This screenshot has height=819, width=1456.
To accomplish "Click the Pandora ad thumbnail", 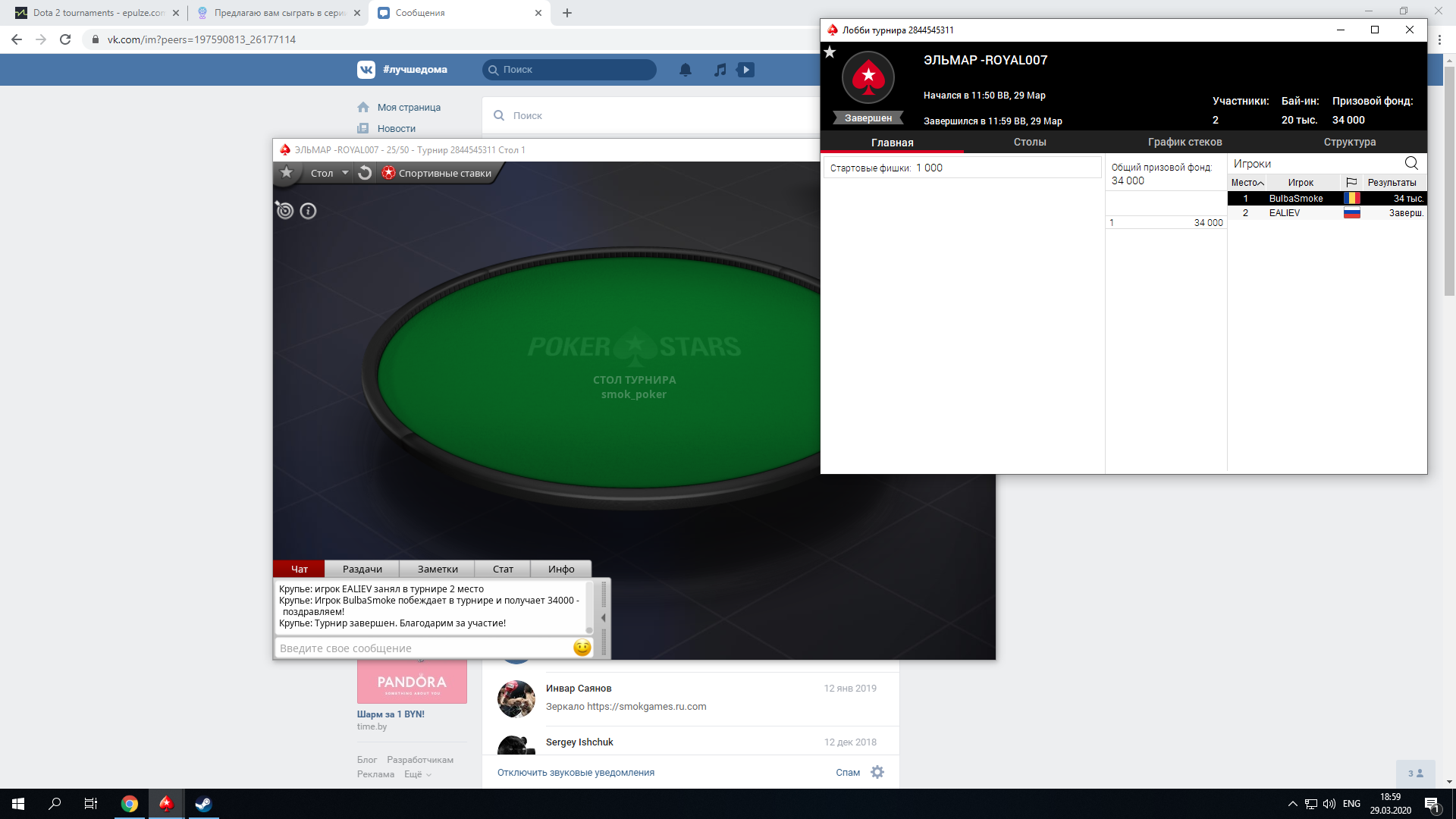I will click(x=412, y=682).
